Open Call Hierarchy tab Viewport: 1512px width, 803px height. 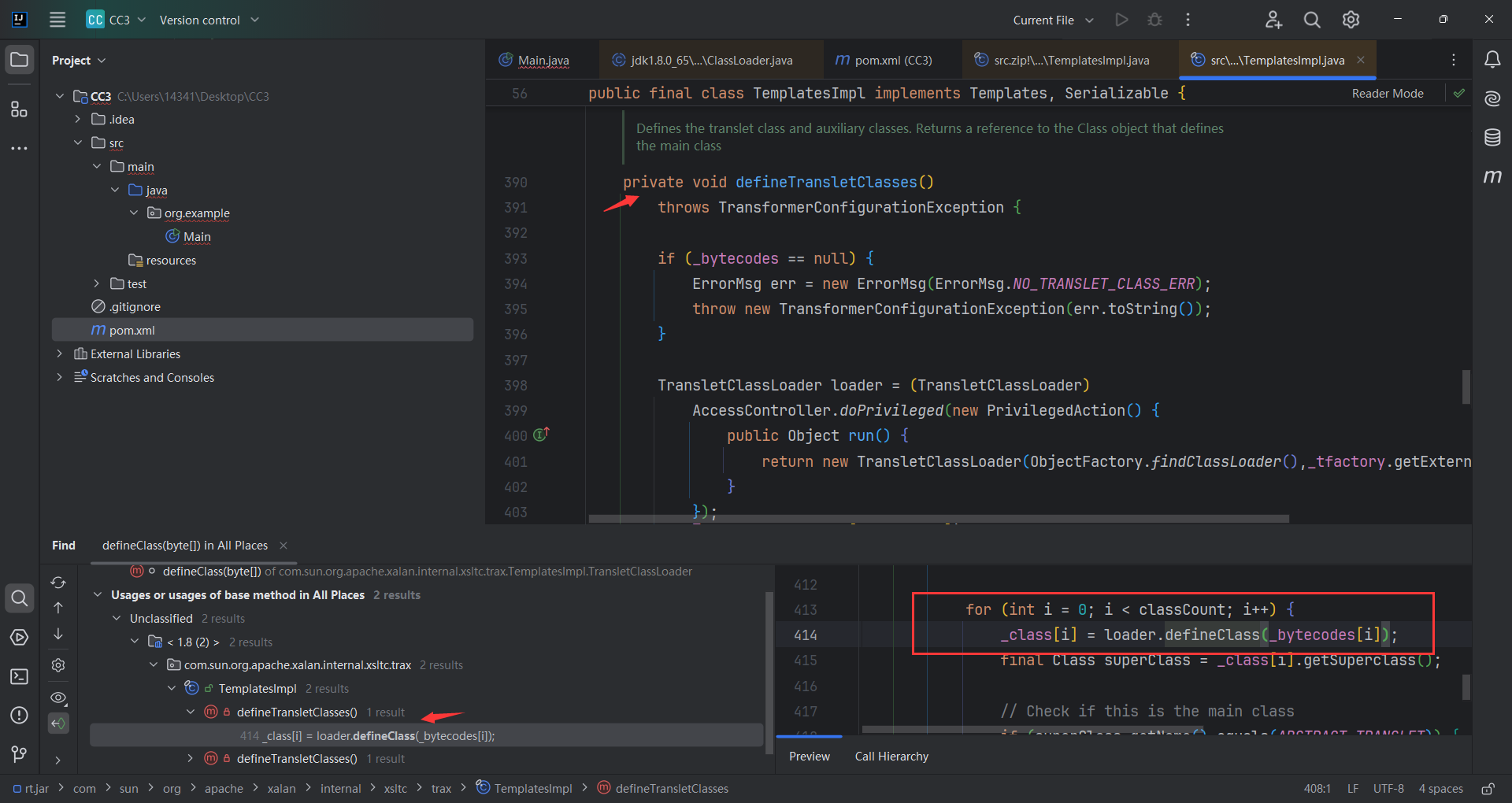pos(891,757)
